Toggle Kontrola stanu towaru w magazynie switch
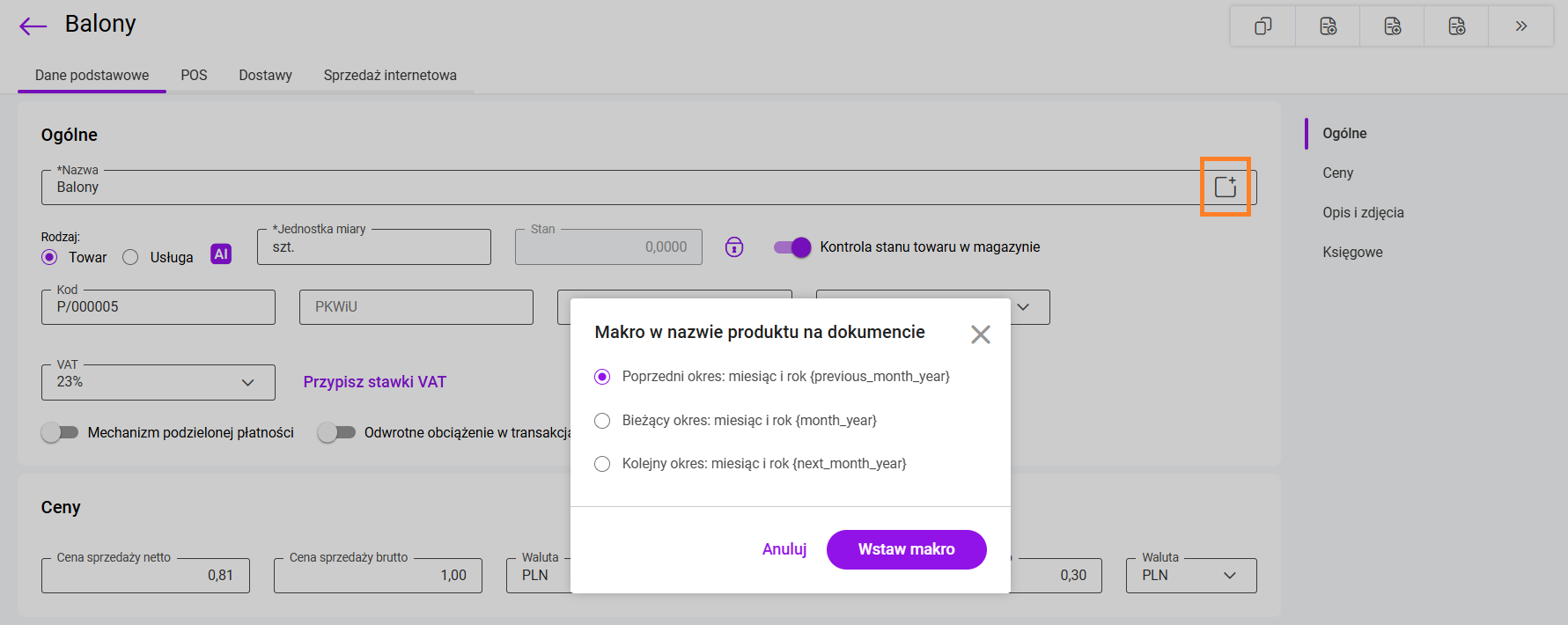1568x625 pixels. point(792,247)
